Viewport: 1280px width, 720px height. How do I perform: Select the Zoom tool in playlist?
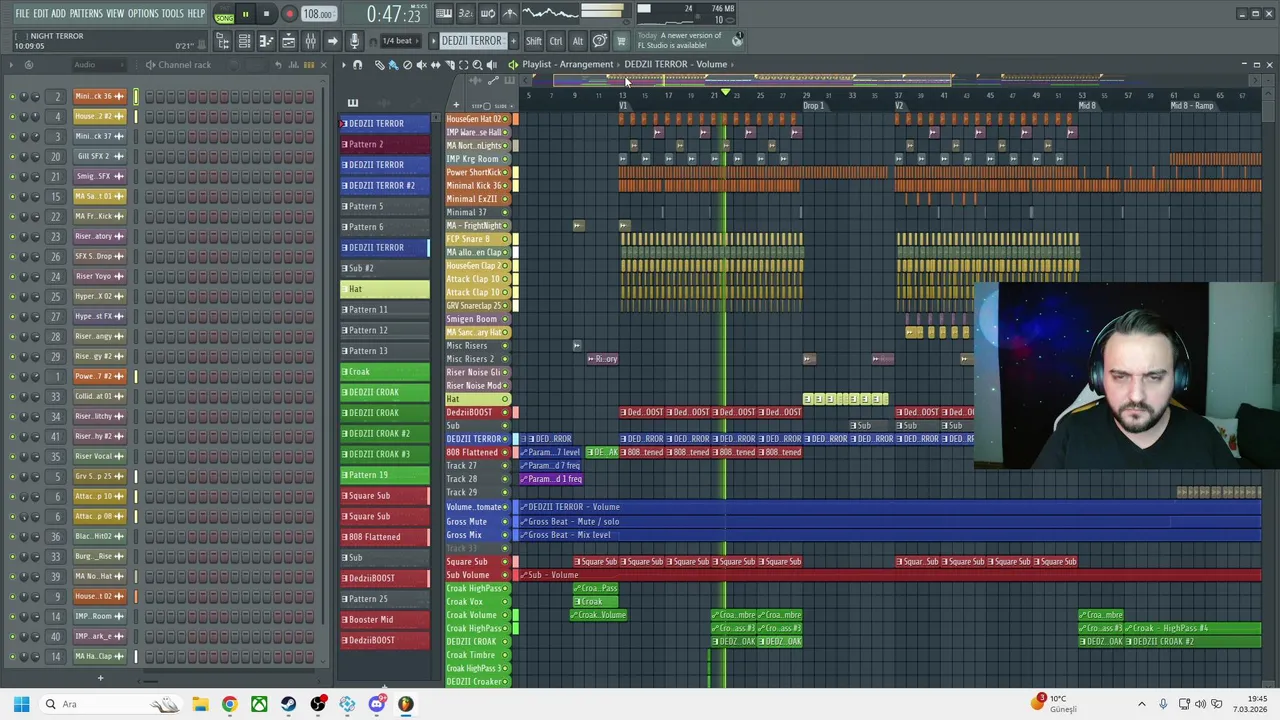(477, 65)
